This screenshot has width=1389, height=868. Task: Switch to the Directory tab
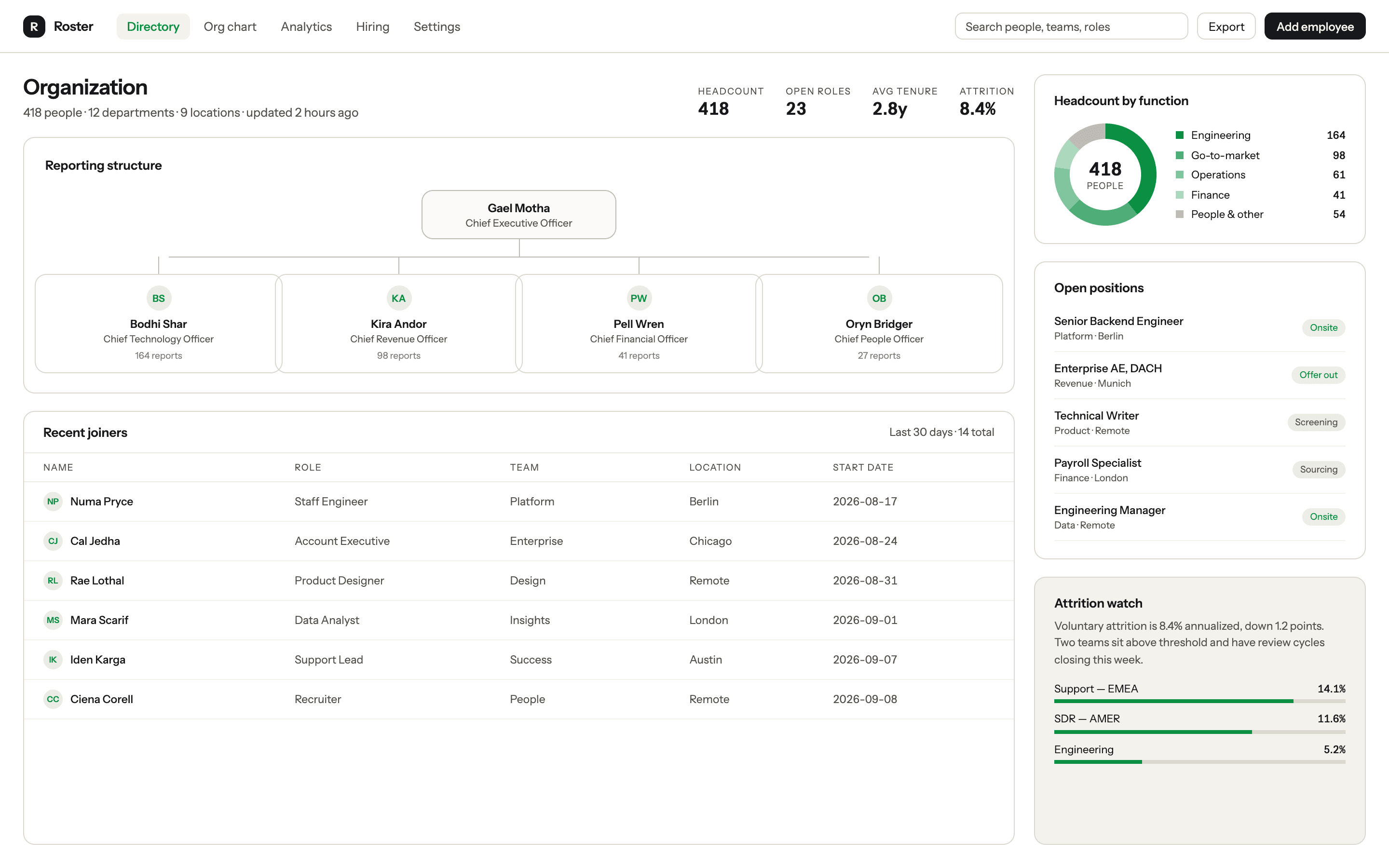(153, 27)
